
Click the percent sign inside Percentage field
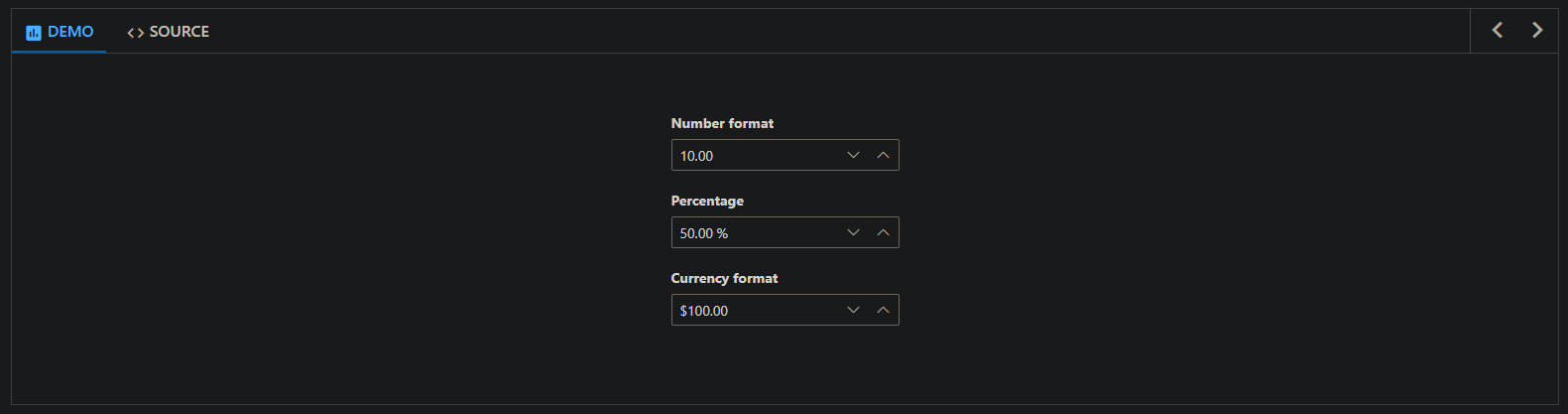click(722, 233)
